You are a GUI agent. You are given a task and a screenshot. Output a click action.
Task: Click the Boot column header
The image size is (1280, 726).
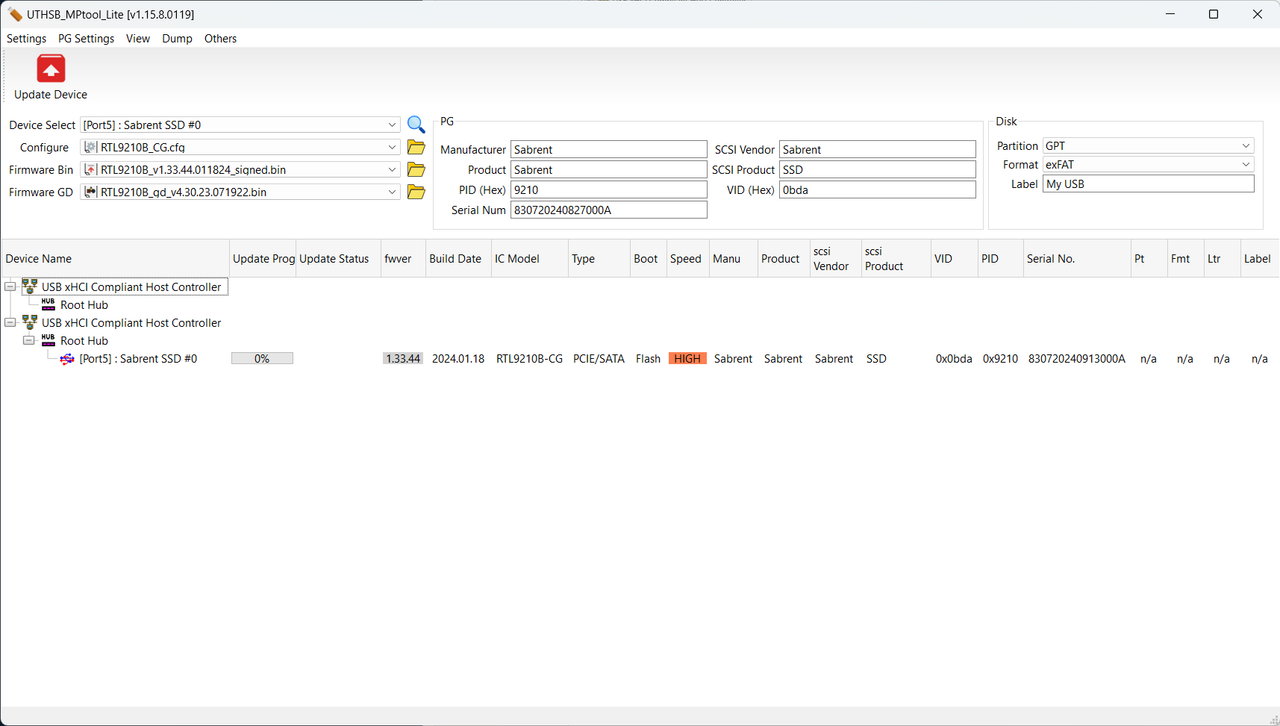[x=649, y=258]
